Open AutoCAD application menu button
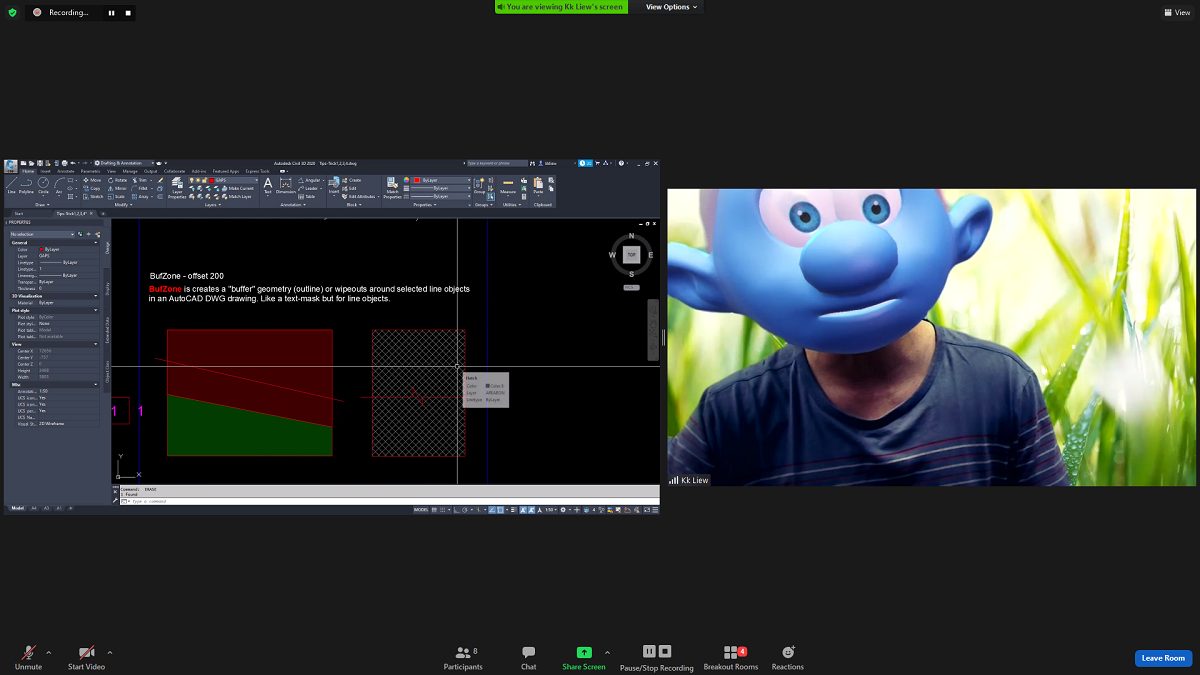Screen dimensions: 1200x675 point(11,167)
